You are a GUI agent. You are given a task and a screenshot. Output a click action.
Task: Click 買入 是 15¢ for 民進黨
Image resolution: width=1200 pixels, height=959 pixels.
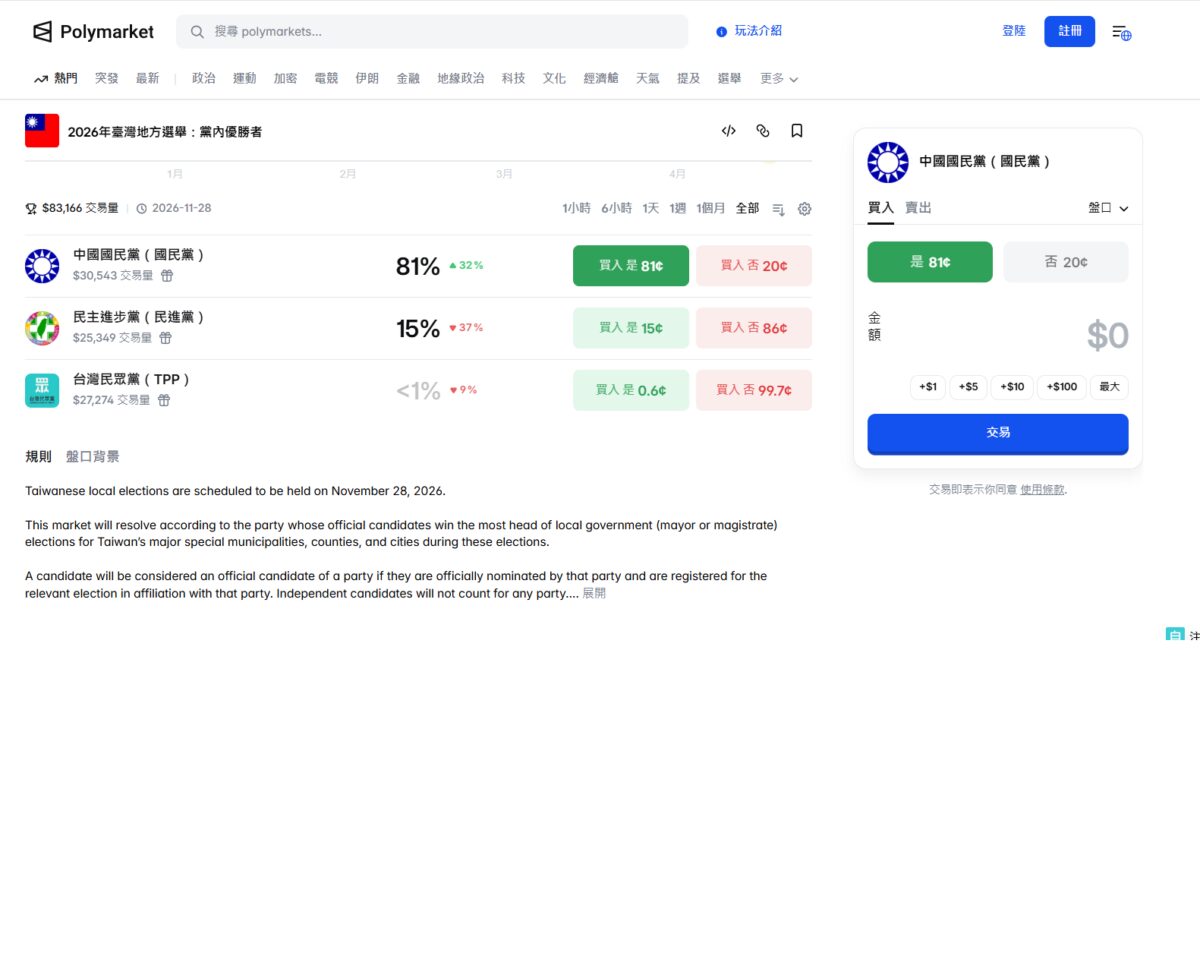[631, 328]
